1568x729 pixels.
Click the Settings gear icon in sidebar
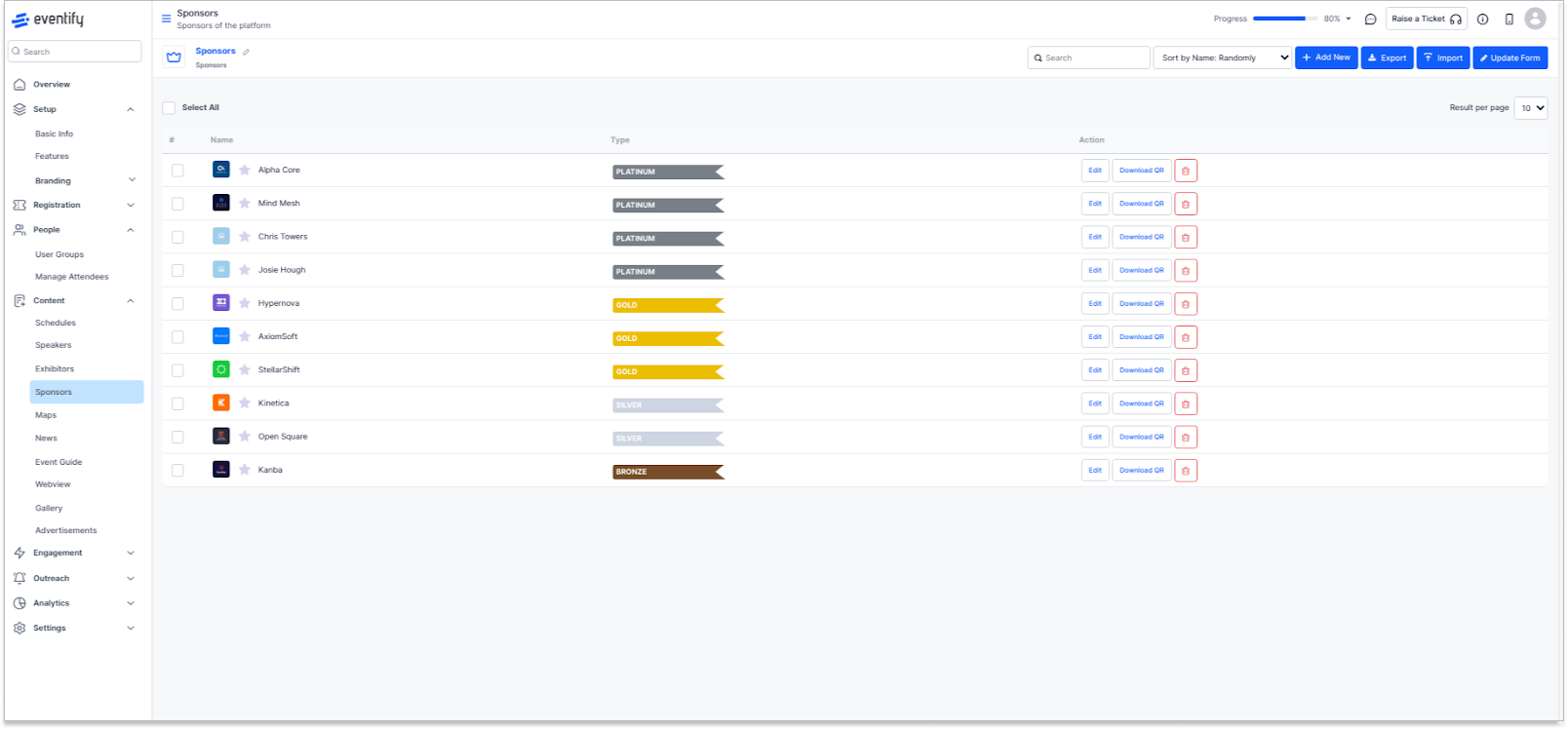point(20,629)
